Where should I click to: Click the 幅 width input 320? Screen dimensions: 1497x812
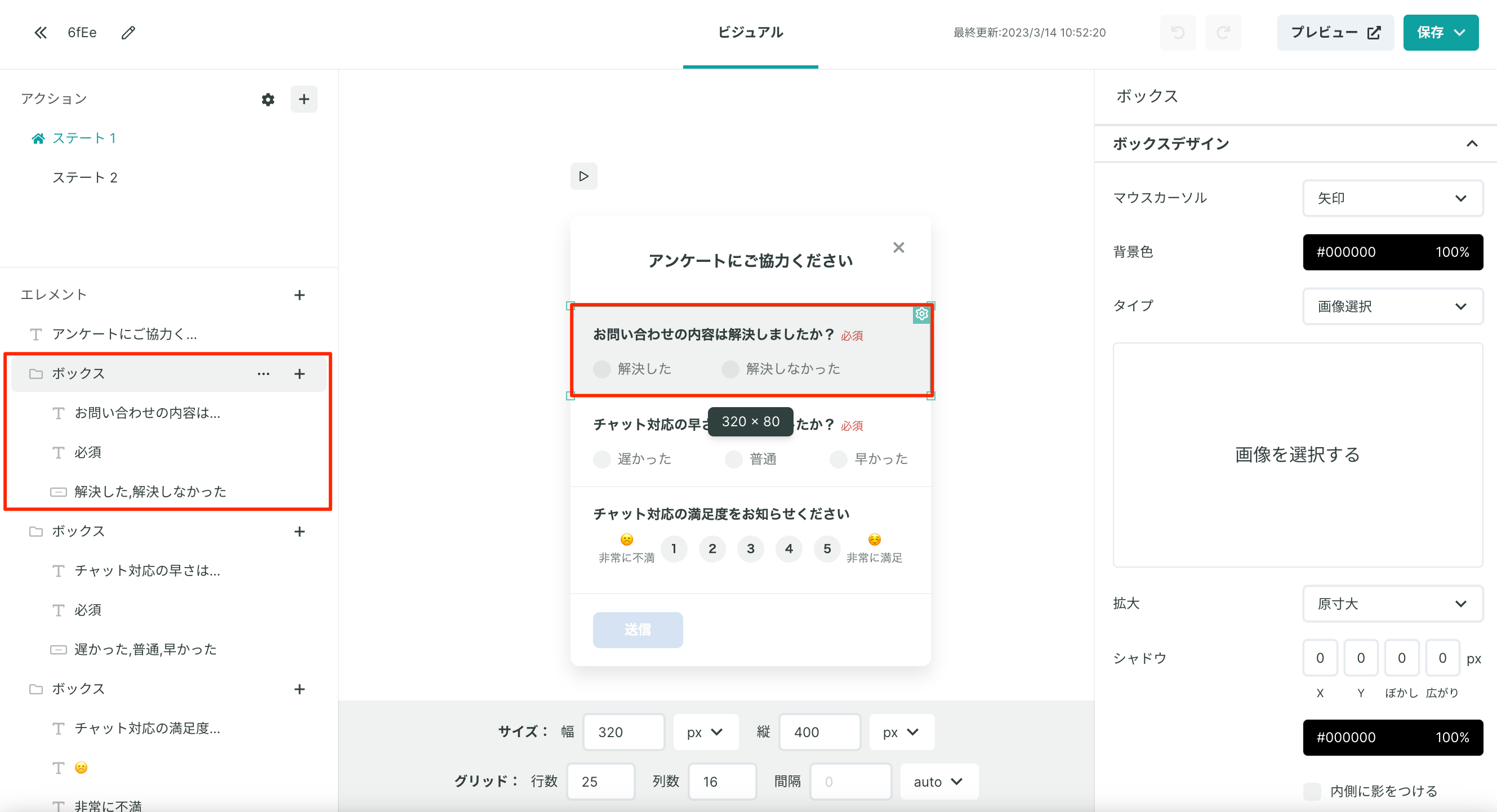pos(623,732)
